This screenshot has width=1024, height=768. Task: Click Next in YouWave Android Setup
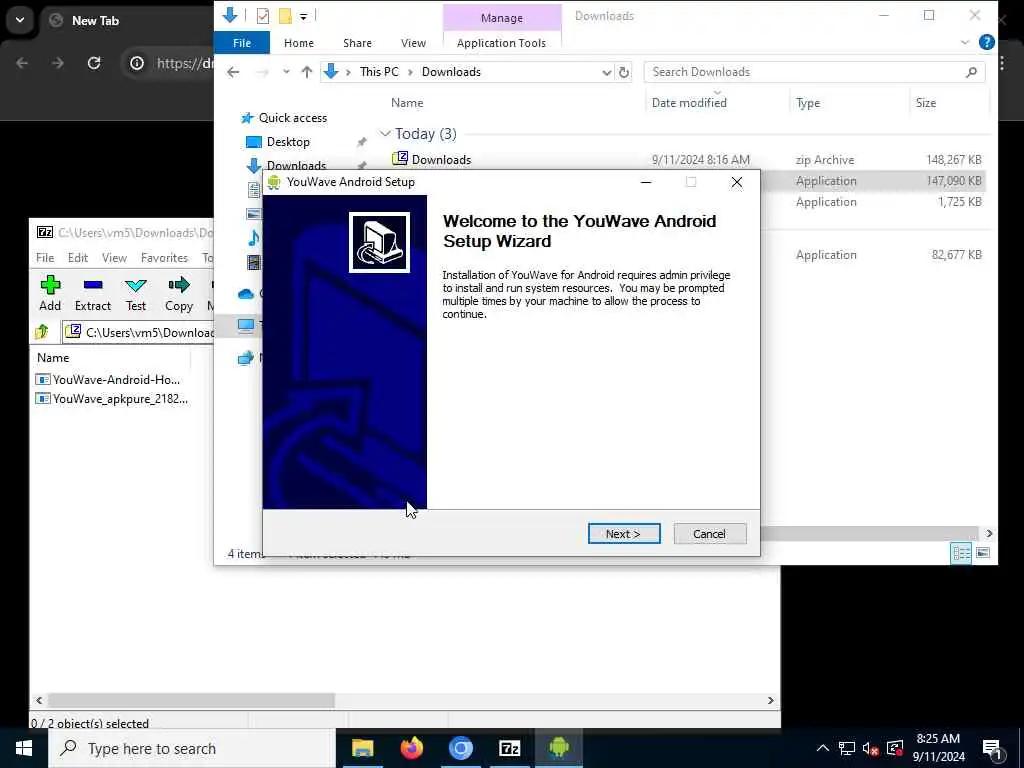coord(624,534)
